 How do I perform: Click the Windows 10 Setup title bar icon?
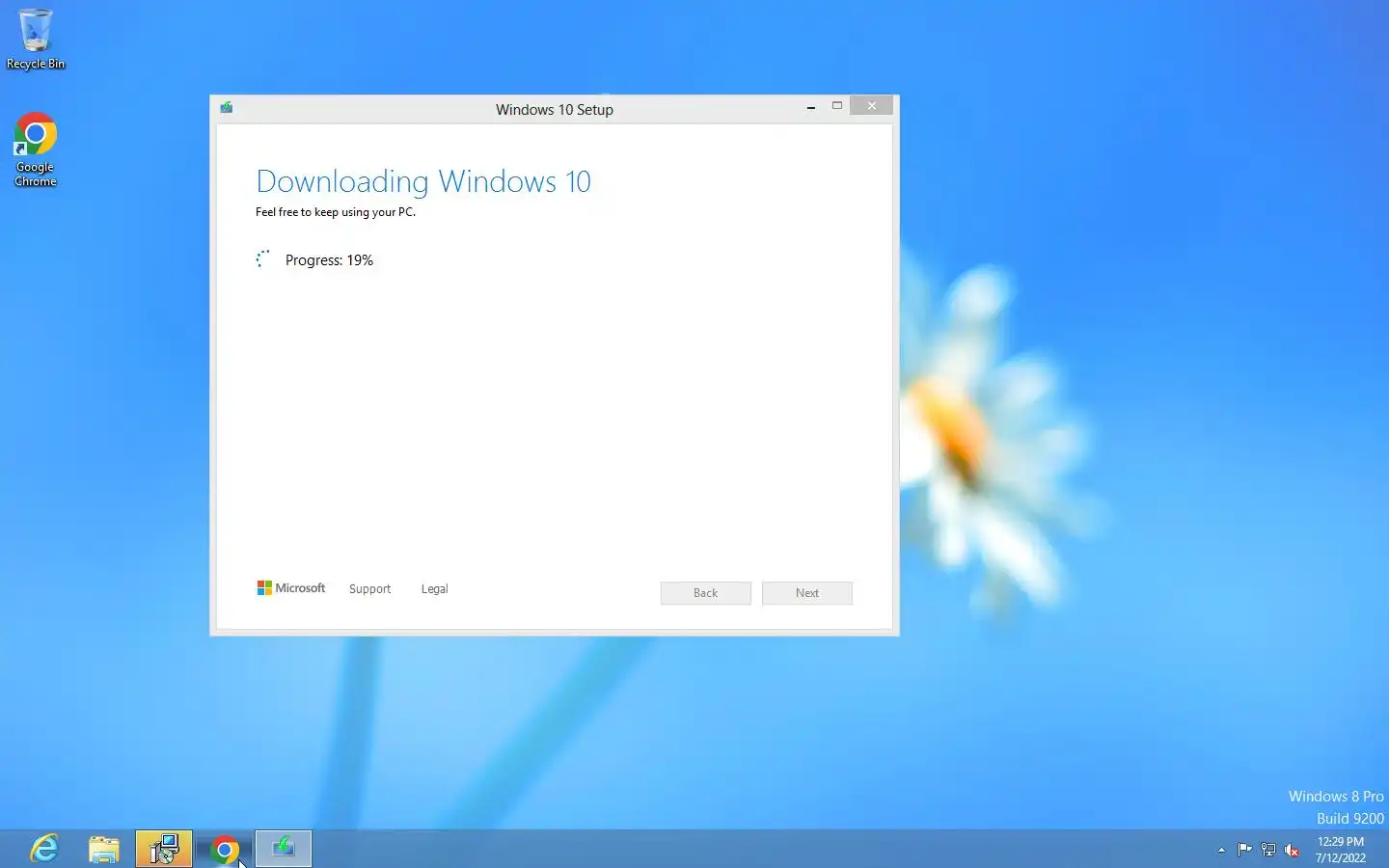227,108
